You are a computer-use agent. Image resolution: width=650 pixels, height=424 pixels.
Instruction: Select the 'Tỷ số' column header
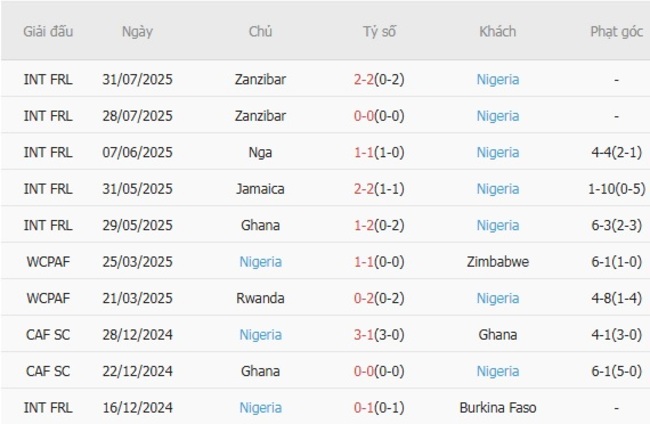click(x=379, y=31)
